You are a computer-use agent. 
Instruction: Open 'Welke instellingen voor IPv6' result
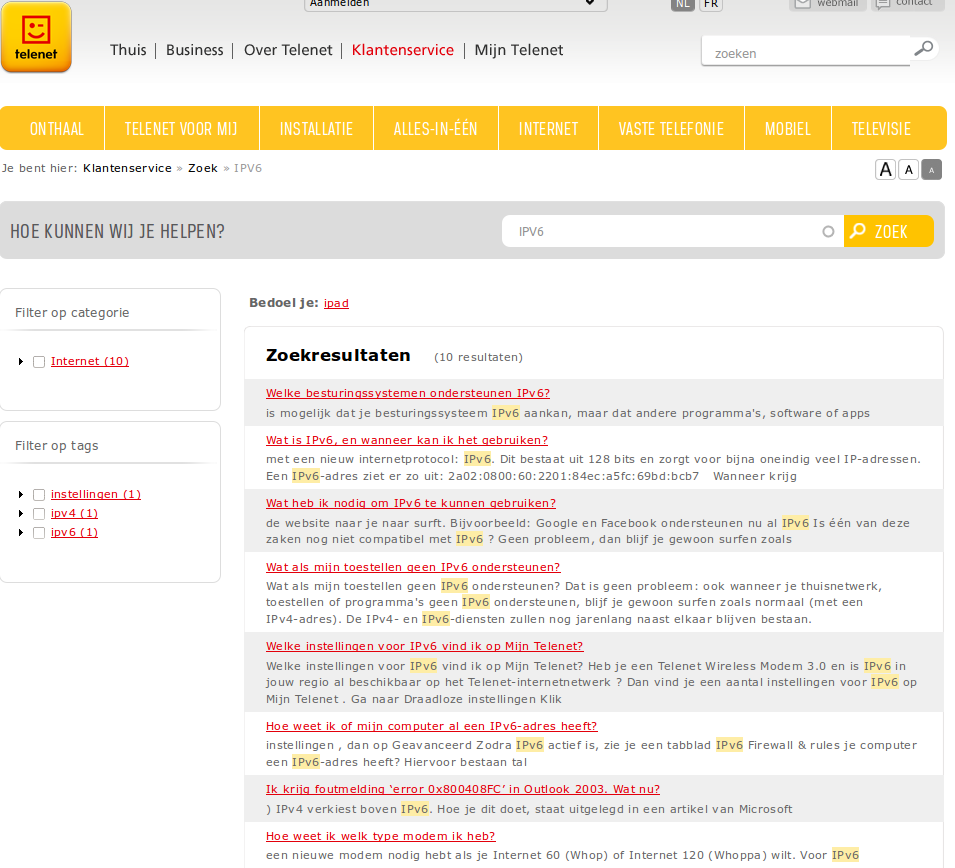click(x=425, y=646)
